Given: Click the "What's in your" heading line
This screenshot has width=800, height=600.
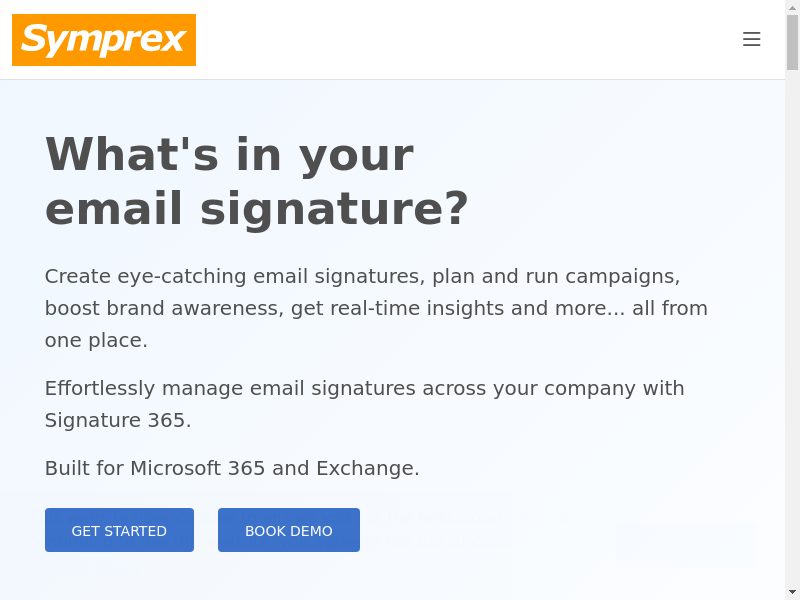Looking at the screenshot, I should (x=229, y=154).
